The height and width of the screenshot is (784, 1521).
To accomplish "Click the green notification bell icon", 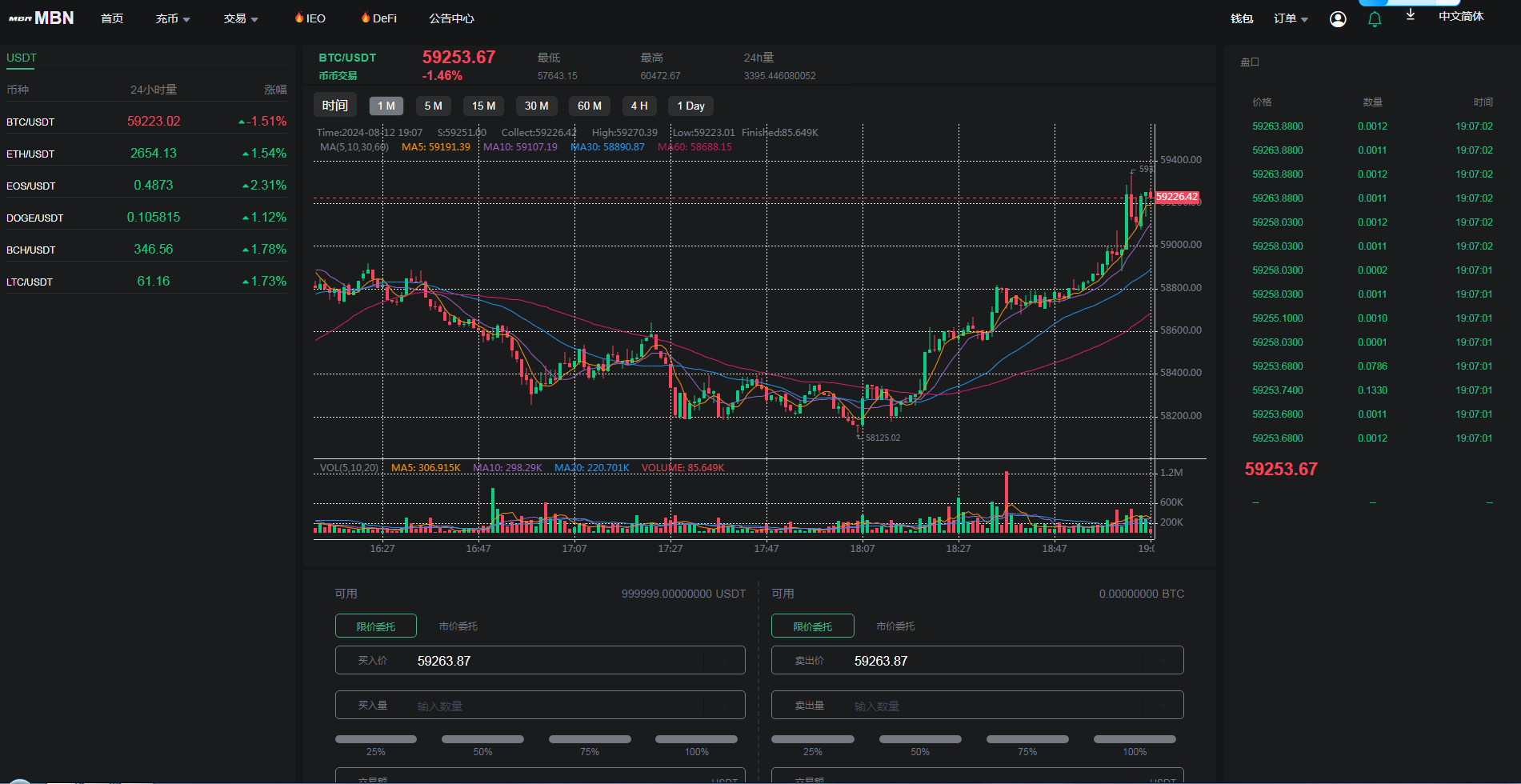I will coord(1375,19).
